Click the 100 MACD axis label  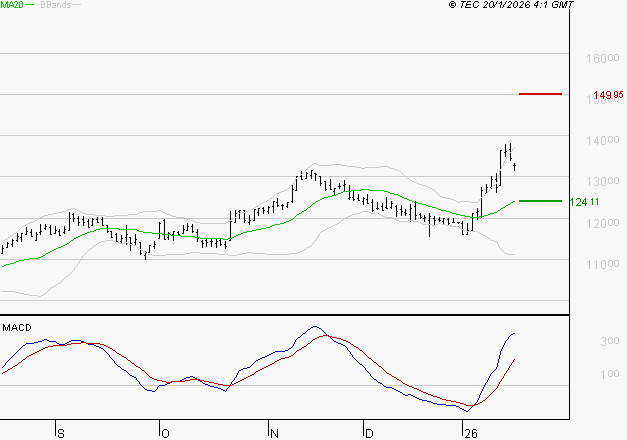[610, 374]
